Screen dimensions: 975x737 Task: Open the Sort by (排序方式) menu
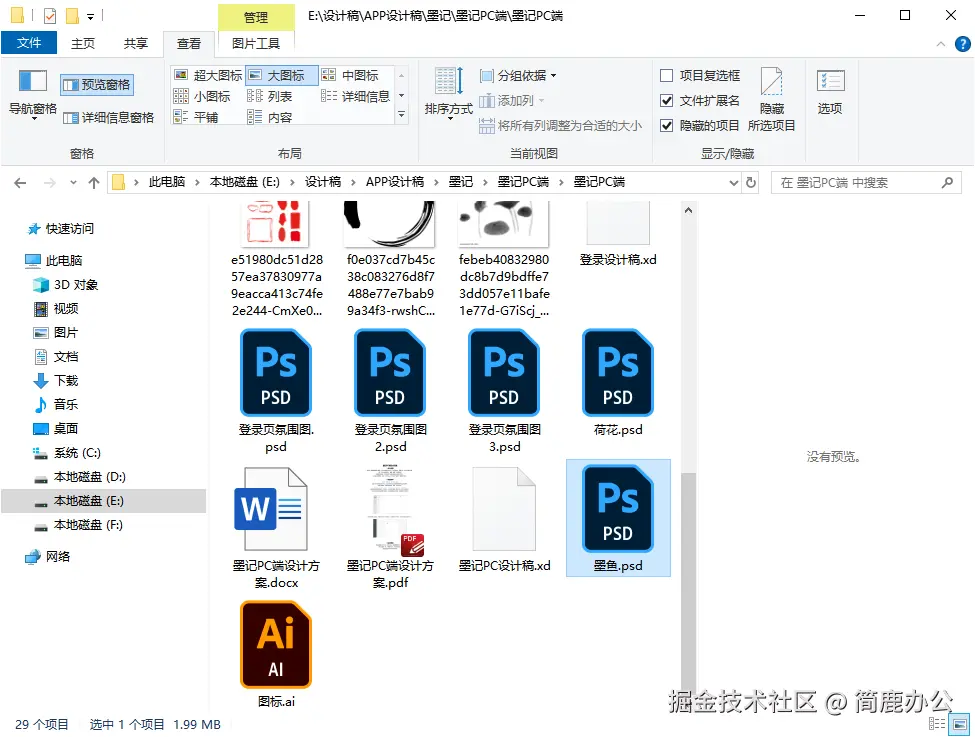point(449,93)
